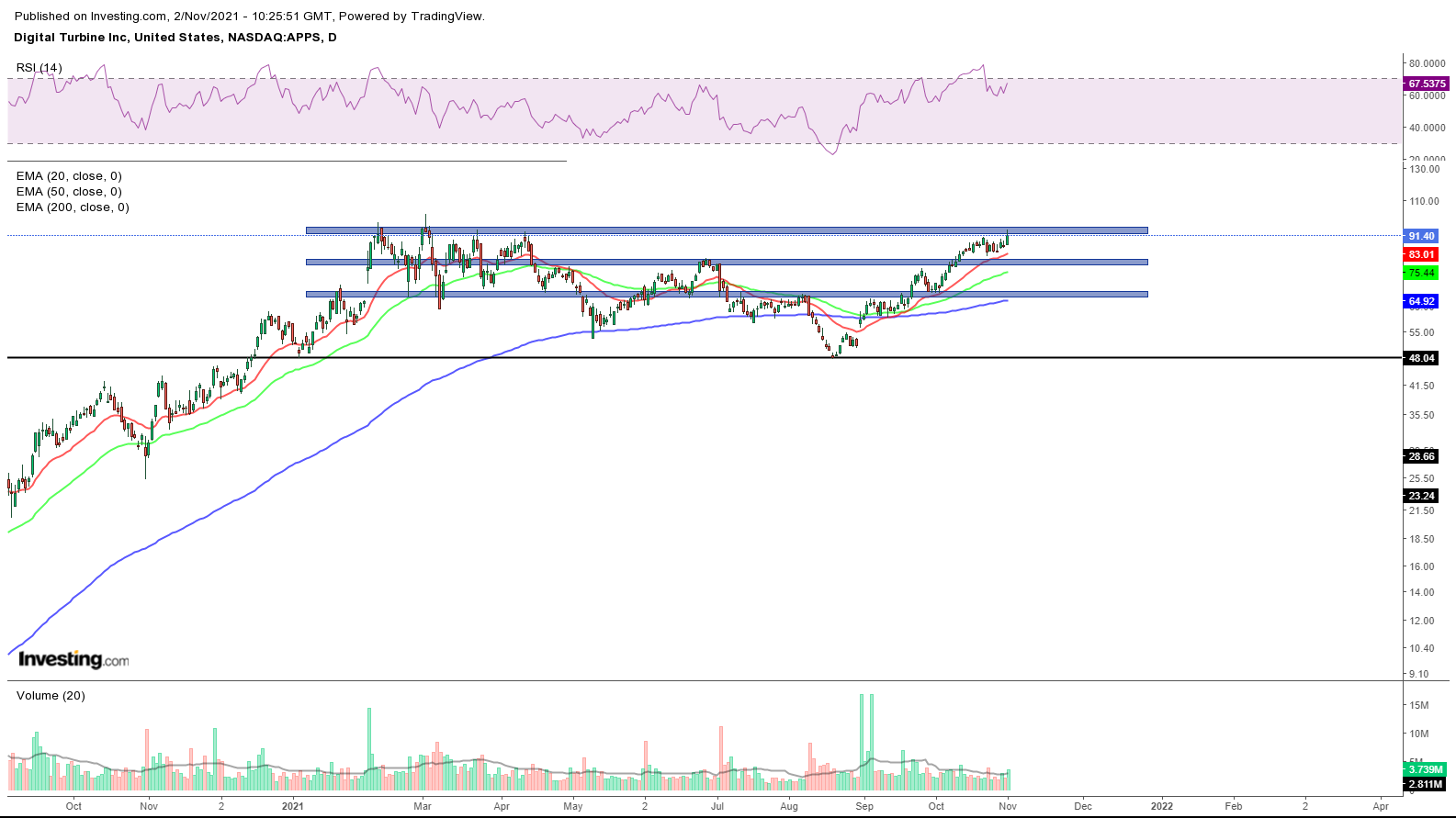Image resolution: width=1456 pixels, height=818 pixels.
Task: Select the EMA (20, close, 0) legend label
Action: click(x=69, y=176)
